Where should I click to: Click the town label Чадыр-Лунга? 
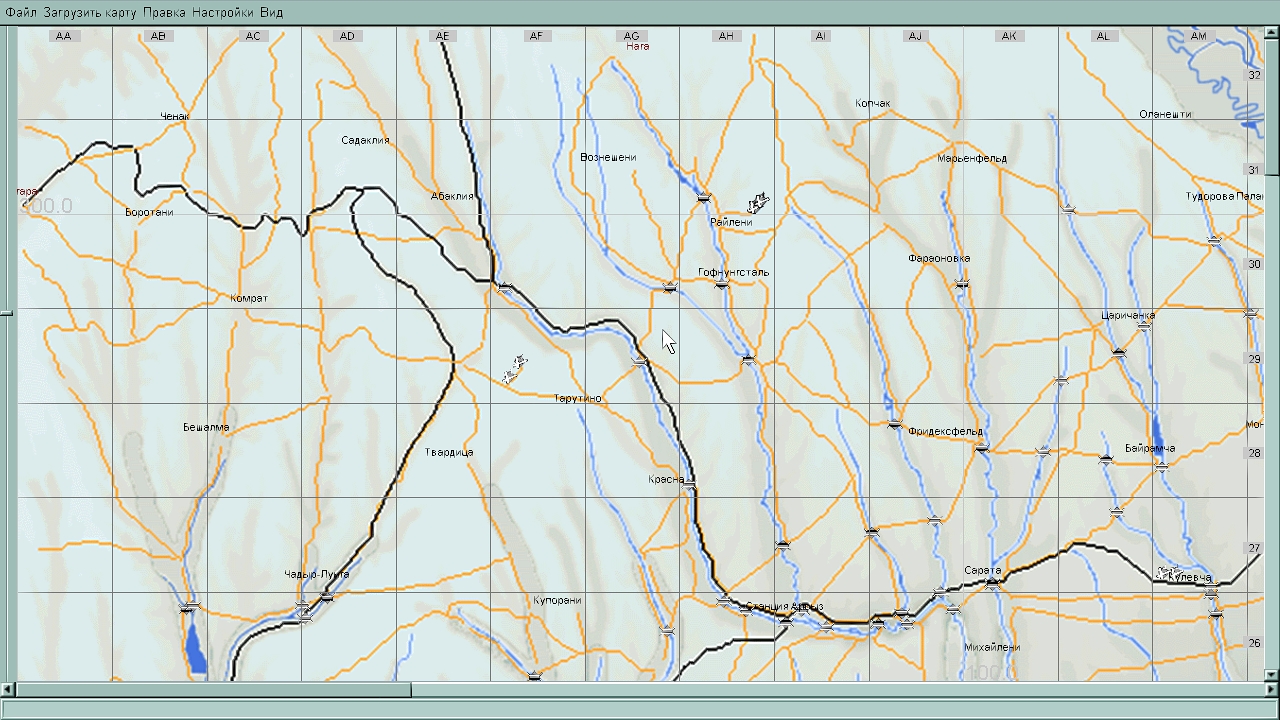tap(316, 574)
